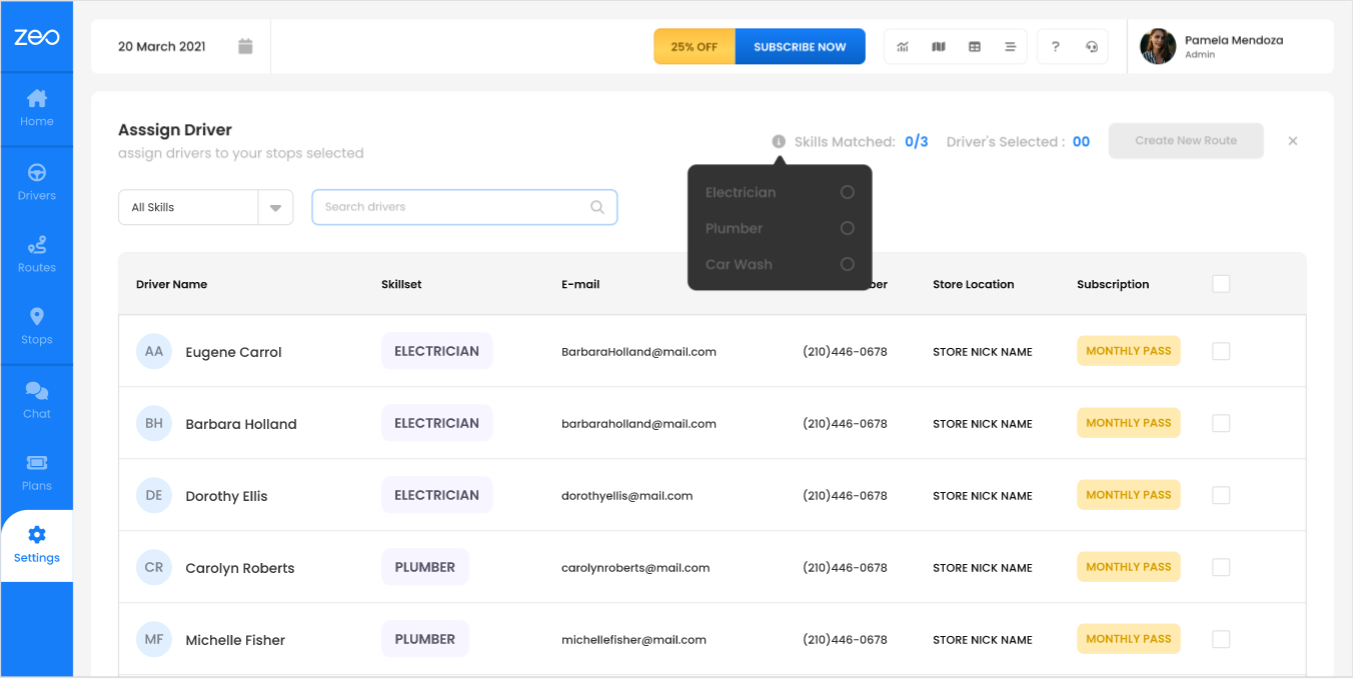Viewport: 1353px width, 679px height.
Task: Click the Search drivers field
Action: click(455, 207)
